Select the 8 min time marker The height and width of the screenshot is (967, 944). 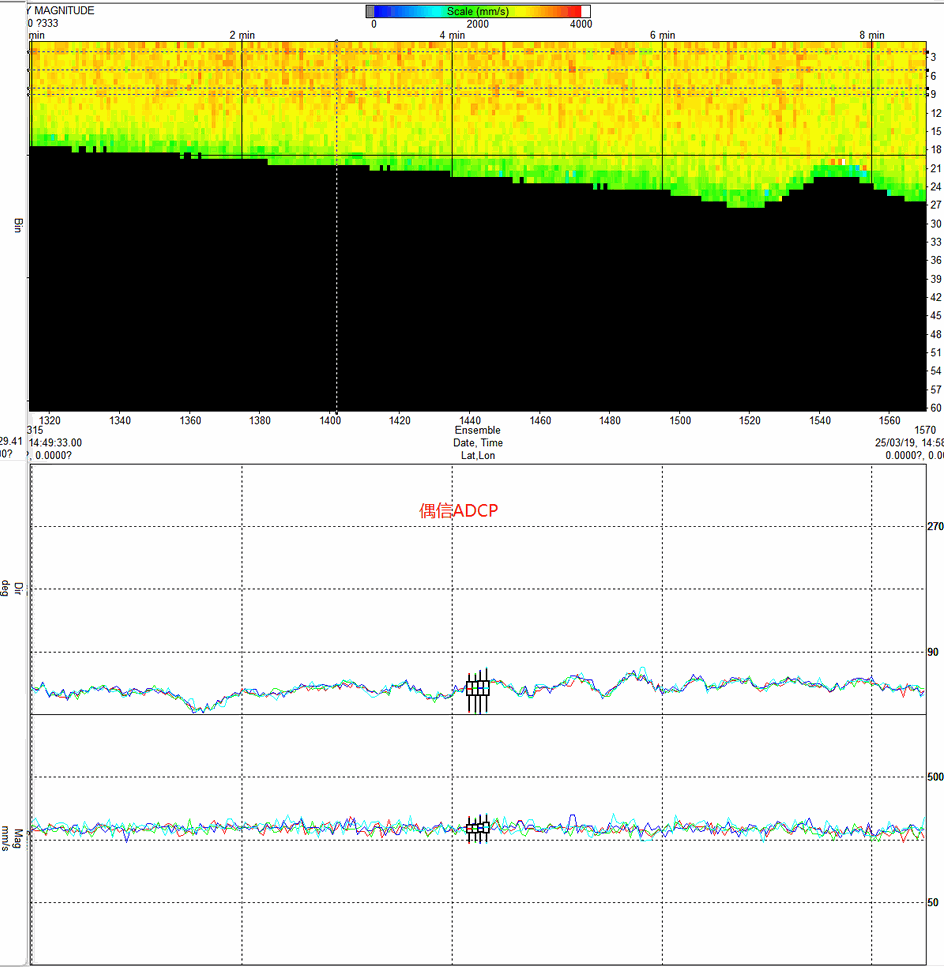872,35
